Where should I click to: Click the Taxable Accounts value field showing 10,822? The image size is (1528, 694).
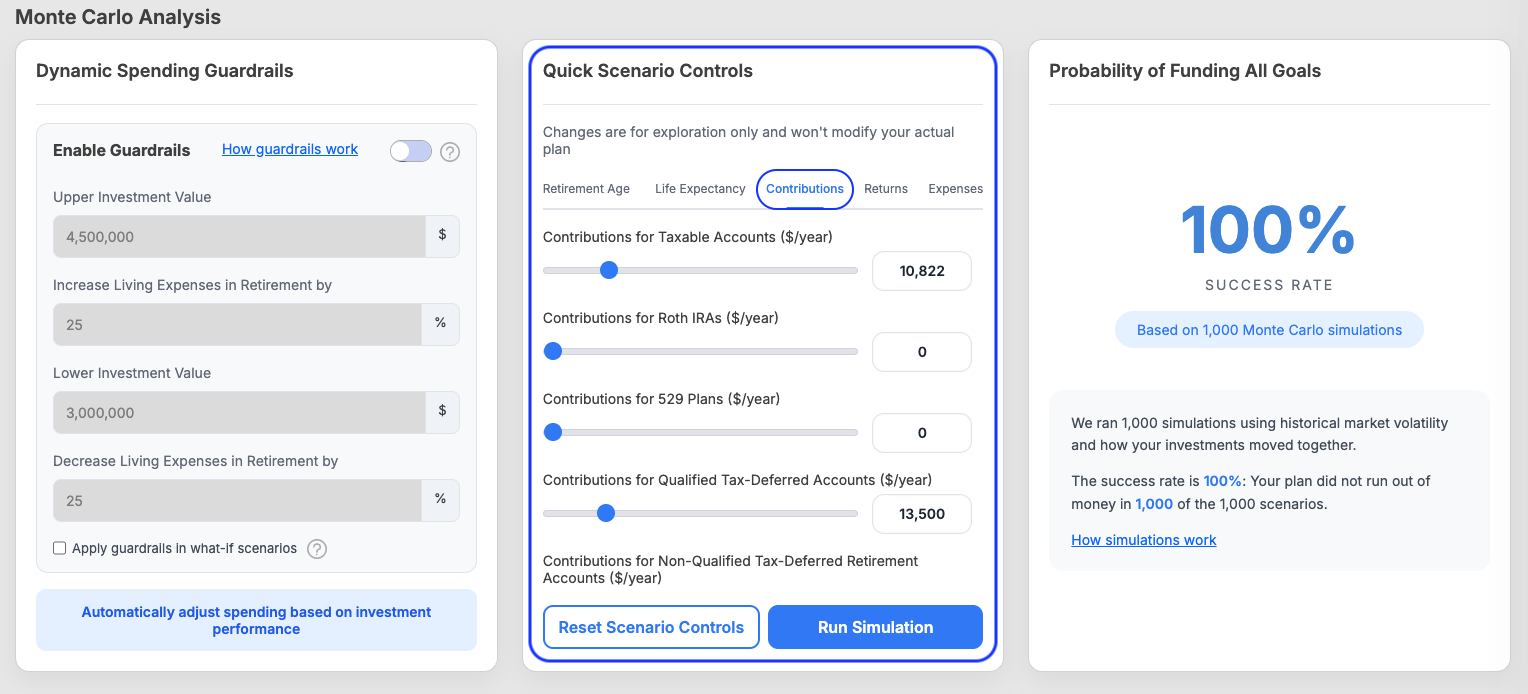click(922, 271)
